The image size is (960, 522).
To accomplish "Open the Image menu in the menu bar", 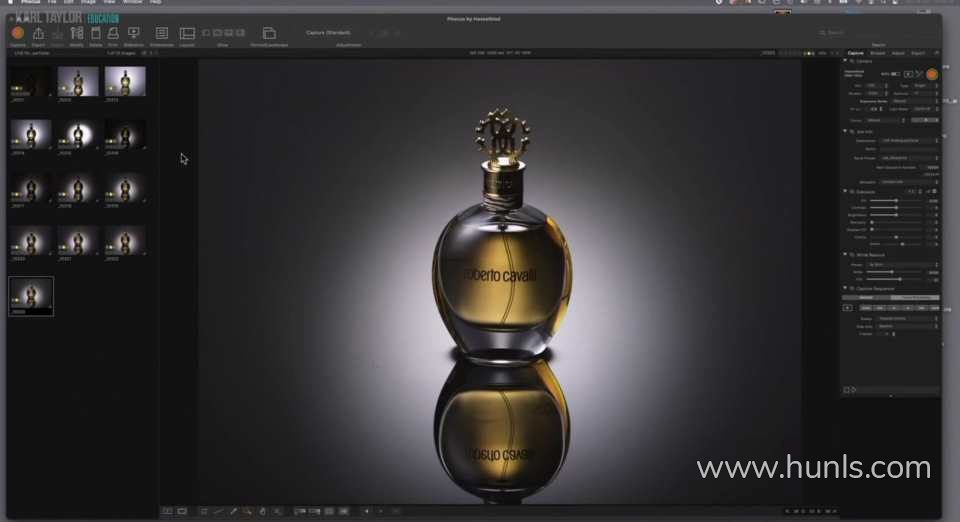I will tap(88, 2).
